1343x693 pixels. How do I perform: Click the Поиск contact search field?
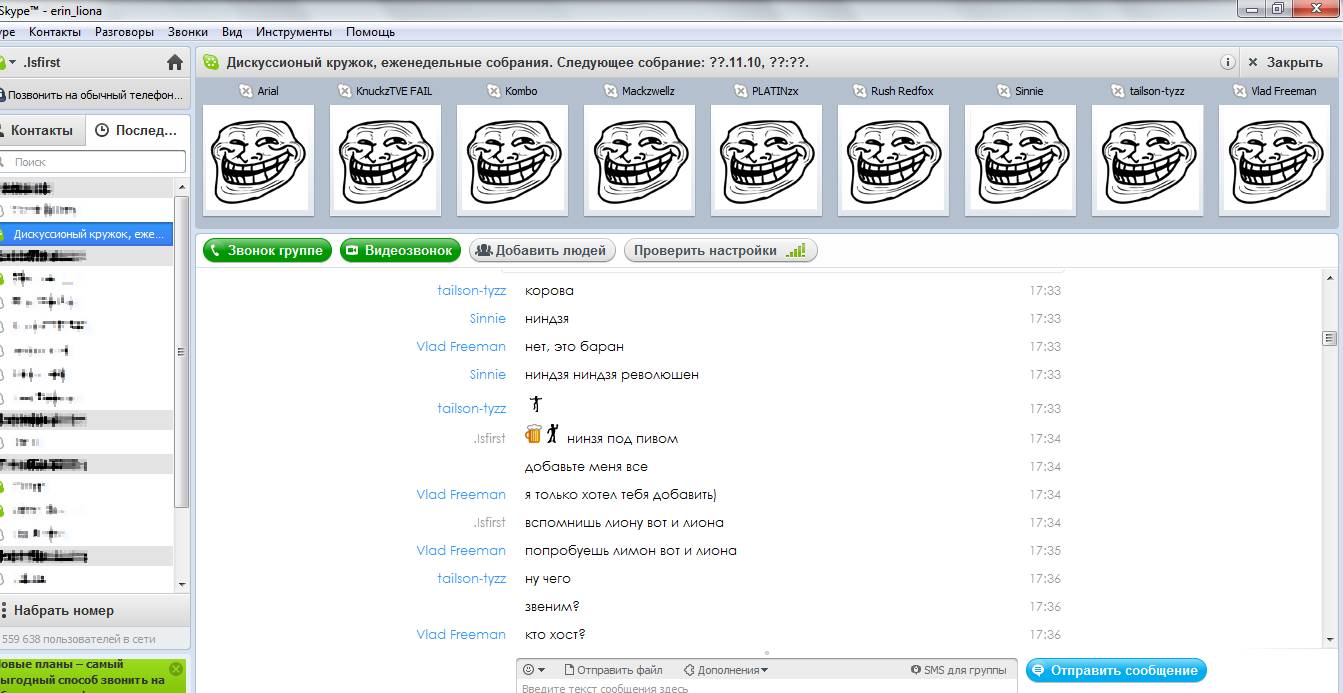tap(93, 161)
